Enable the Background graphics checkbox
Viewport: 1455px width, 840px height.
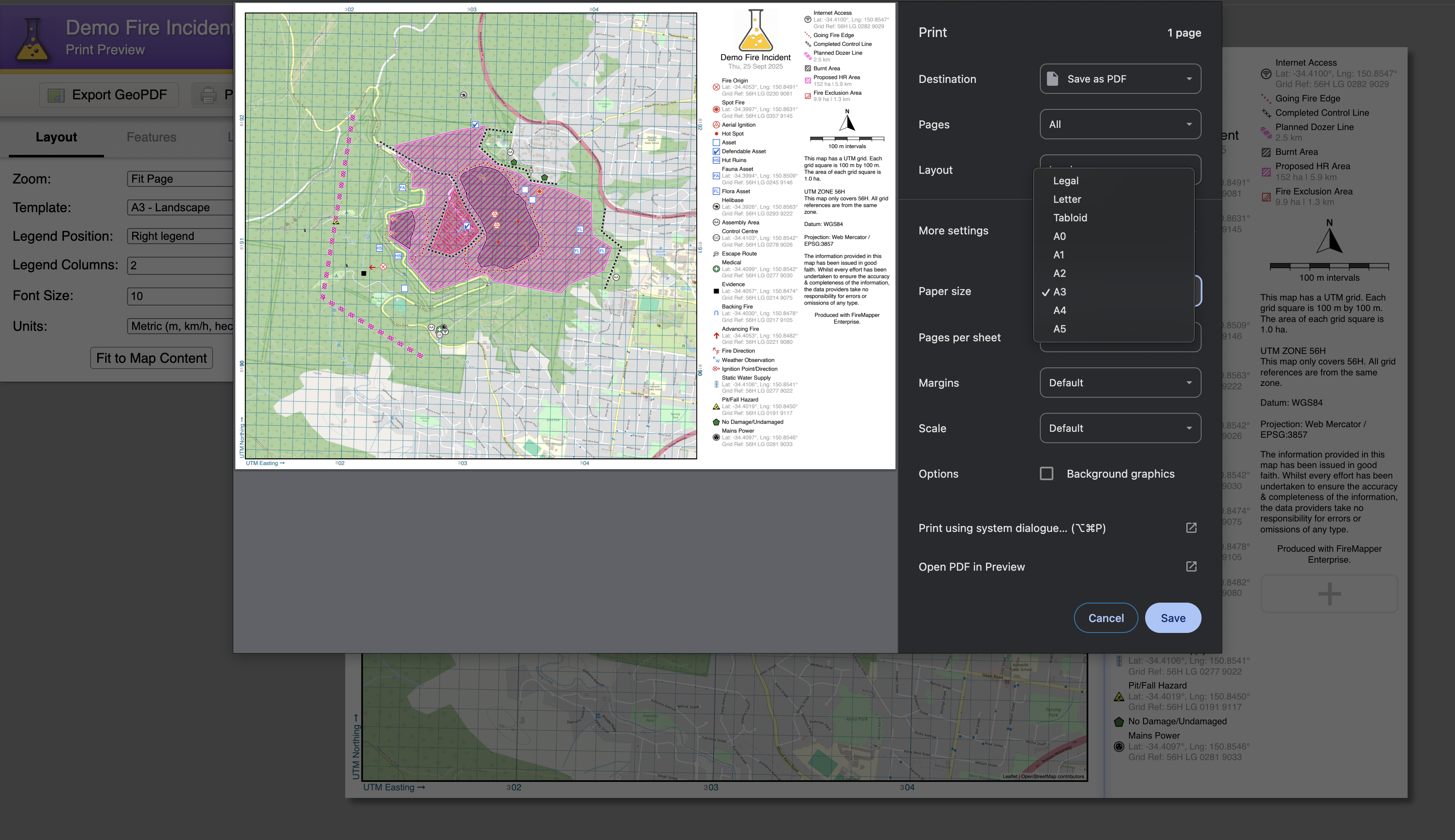coord(1046,473)
